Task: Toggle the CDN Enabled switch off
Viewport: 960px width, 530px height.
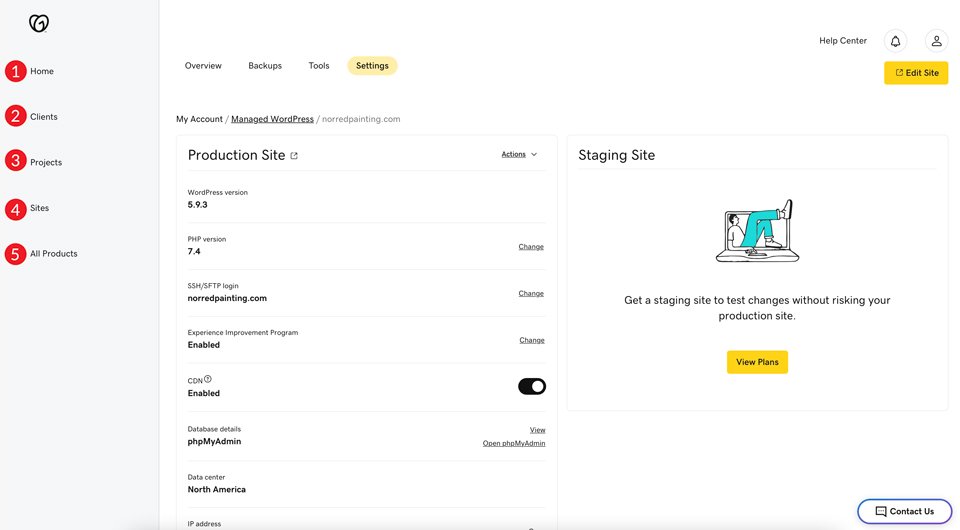Action: click(531, 386)
